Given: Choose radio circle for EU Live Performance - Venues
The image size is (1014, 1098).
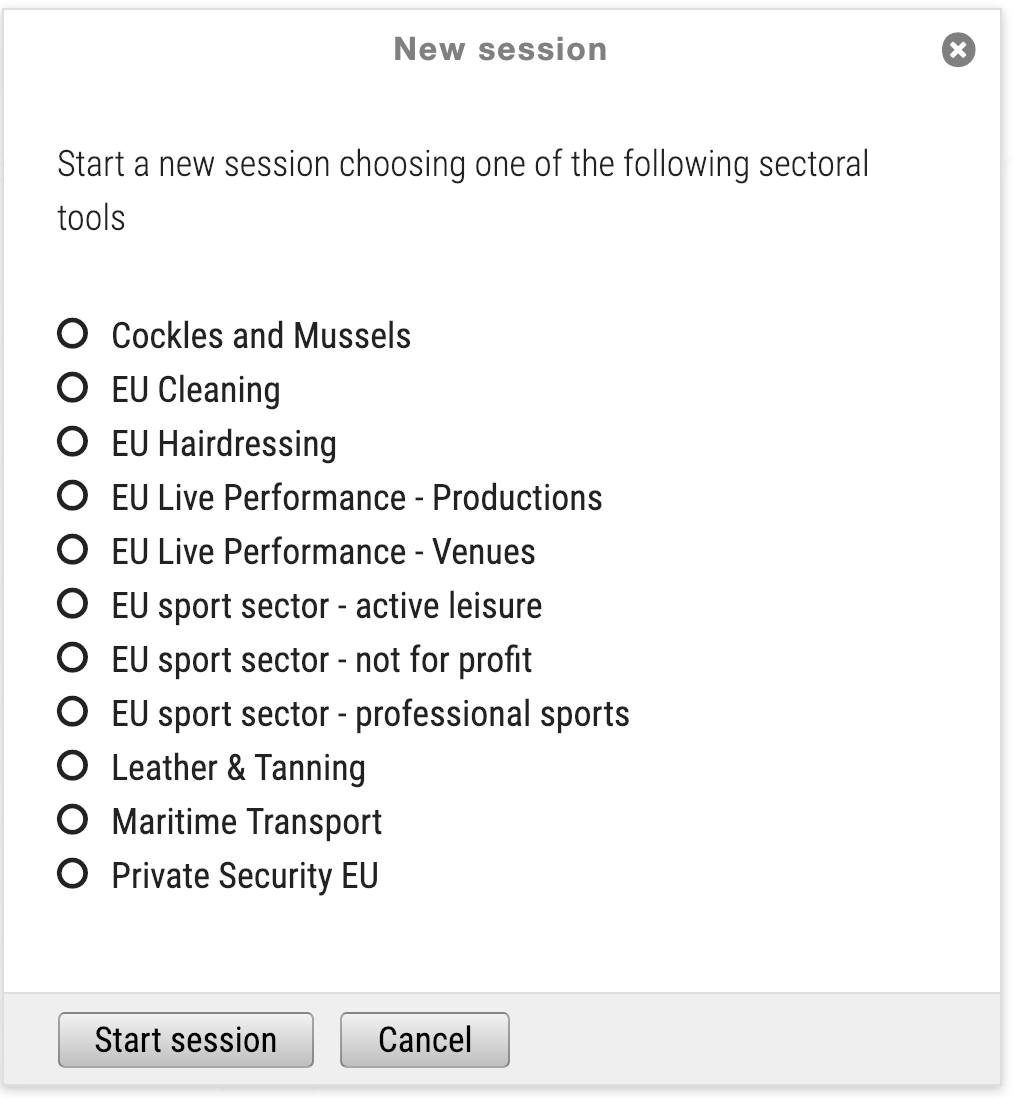Looking at the screenshot, I should click(72, 550).
